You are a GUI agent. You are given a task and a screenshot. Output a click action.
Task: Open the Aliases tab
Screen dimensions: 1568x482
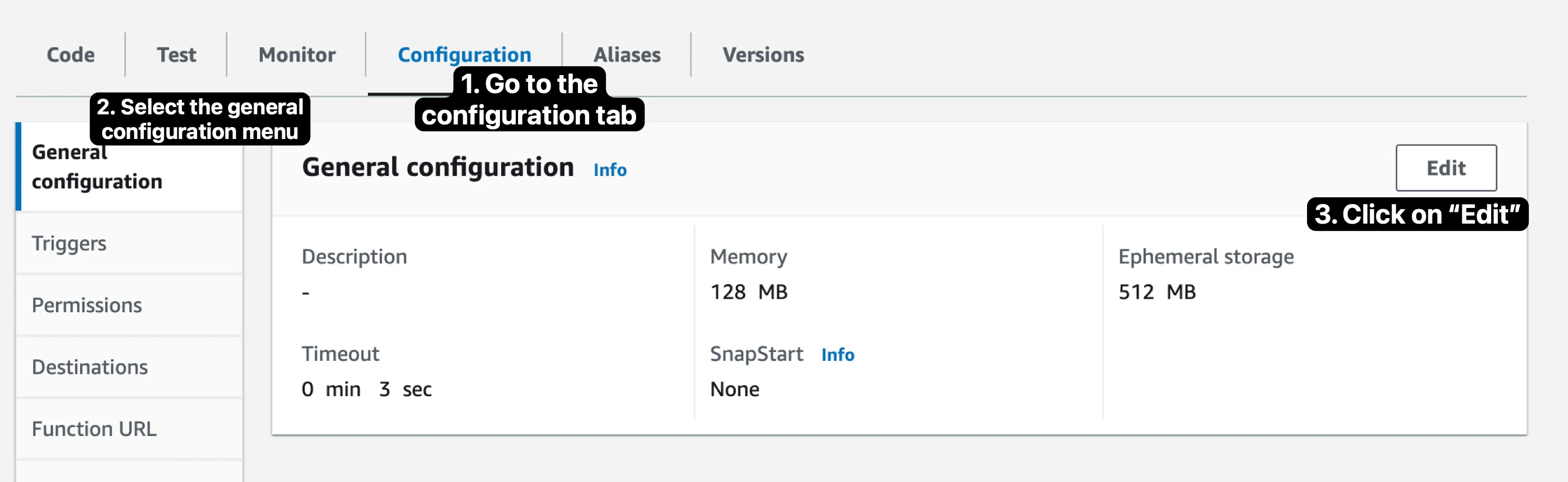[626, 55]
